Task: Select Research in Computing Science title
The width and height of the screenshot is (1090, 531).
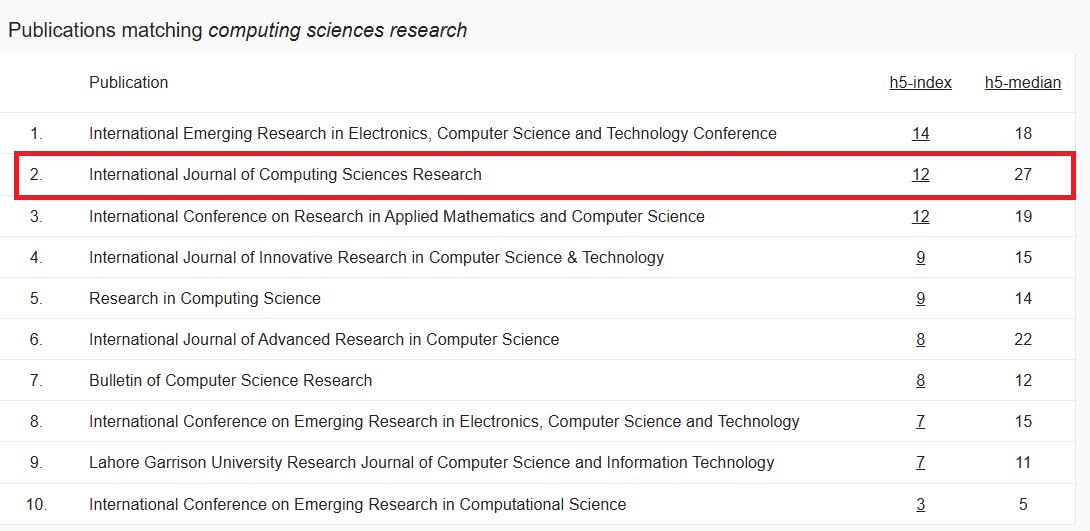Action: click(x=205, y=299)
